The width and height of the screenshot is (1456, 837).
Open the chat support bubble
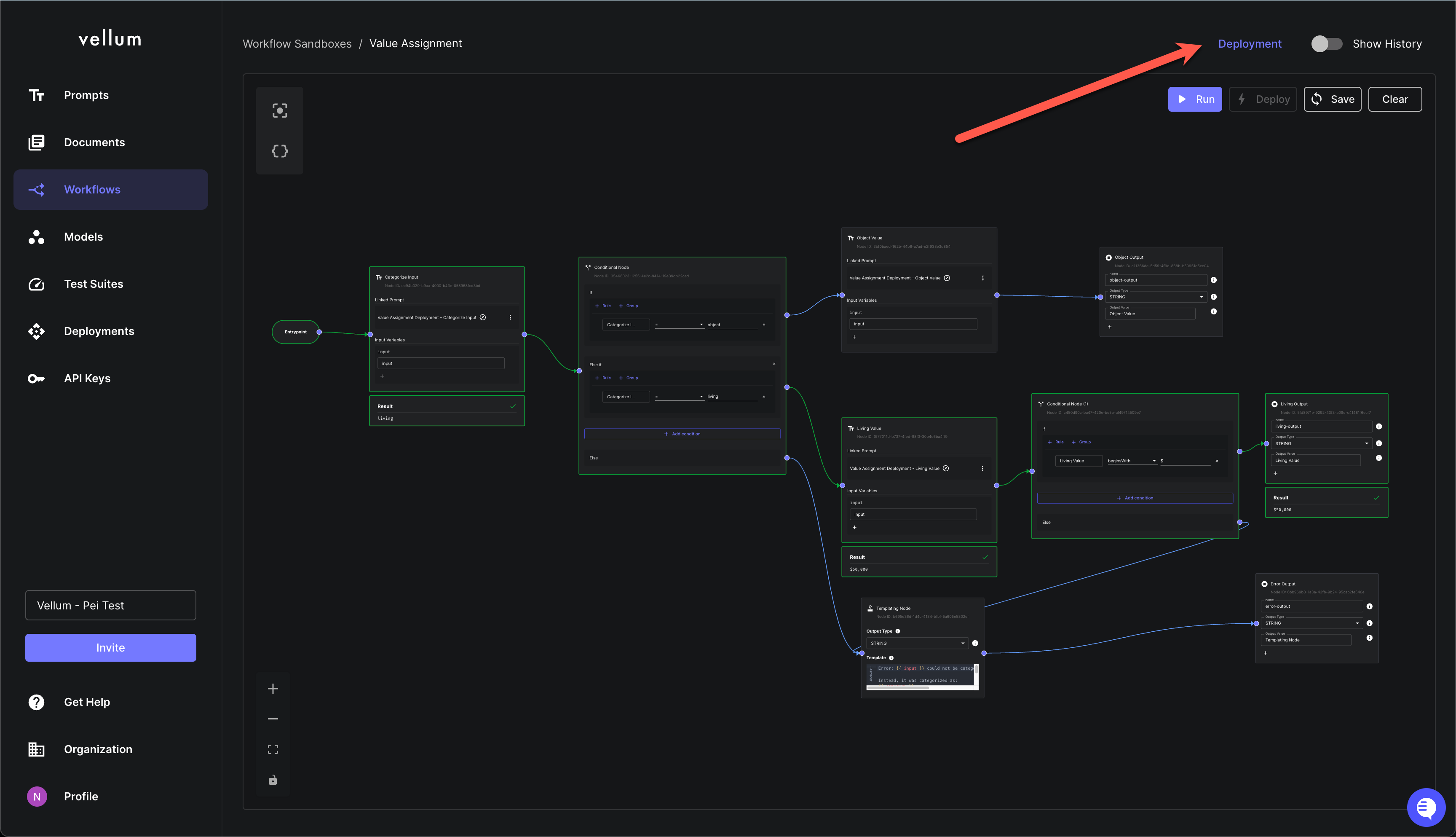pyautogui.click(x=1426, y=807)
